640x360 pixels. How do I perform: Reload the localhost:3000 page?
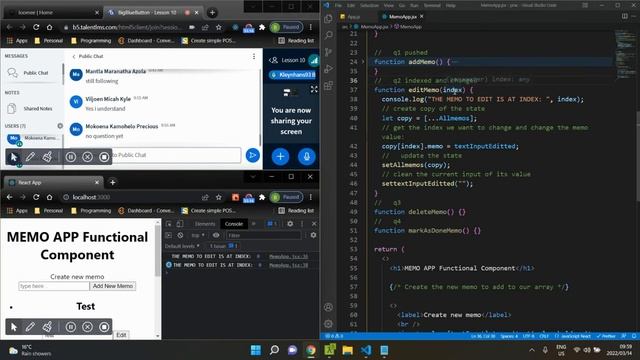[36, 197]
